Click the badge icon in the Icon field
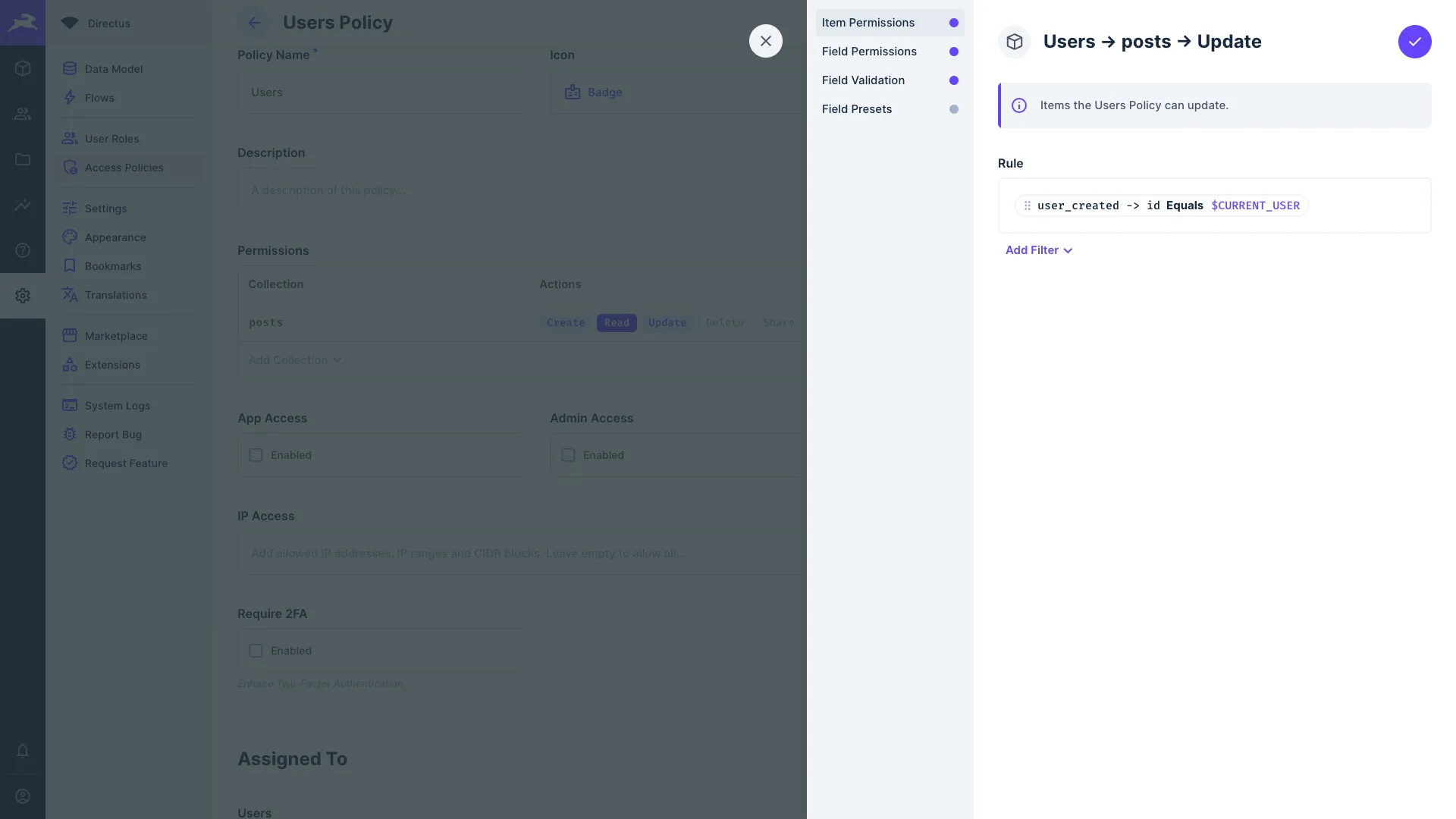 [x=572, y=92]
